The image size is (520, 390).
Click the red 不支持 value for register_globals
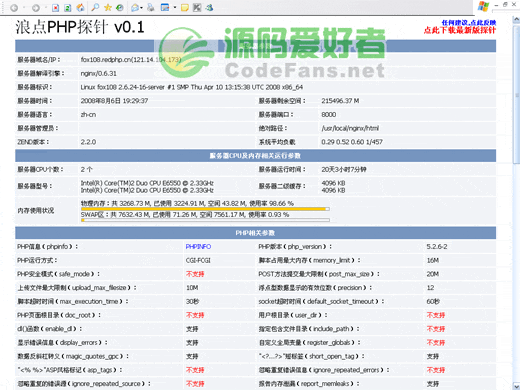(436, 342)
